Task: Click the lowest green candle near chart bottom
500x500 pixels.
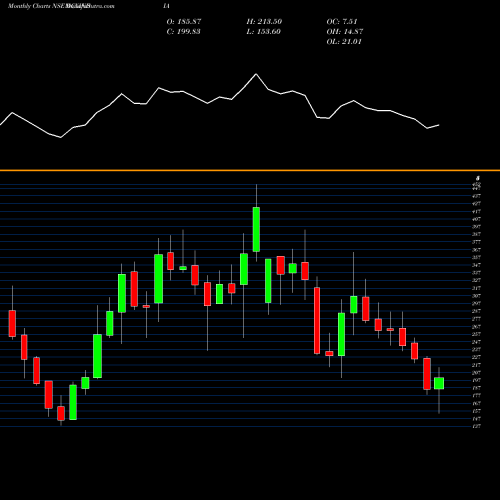Action: [73, 402]
